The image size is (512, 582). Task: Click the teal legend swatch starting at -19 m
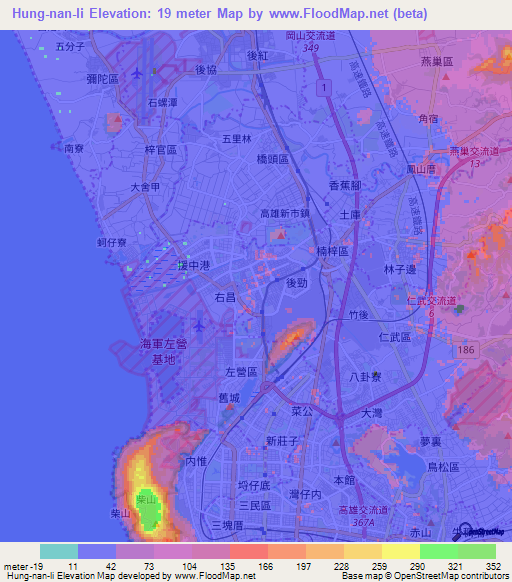pyautogui.click(x=59, y=552)
